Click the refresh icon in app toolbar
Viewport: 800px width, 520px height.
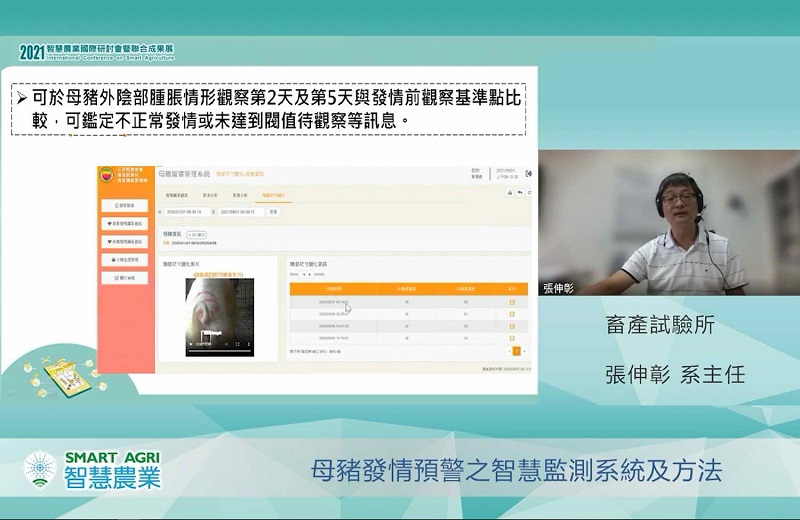[x=529, y=193]
